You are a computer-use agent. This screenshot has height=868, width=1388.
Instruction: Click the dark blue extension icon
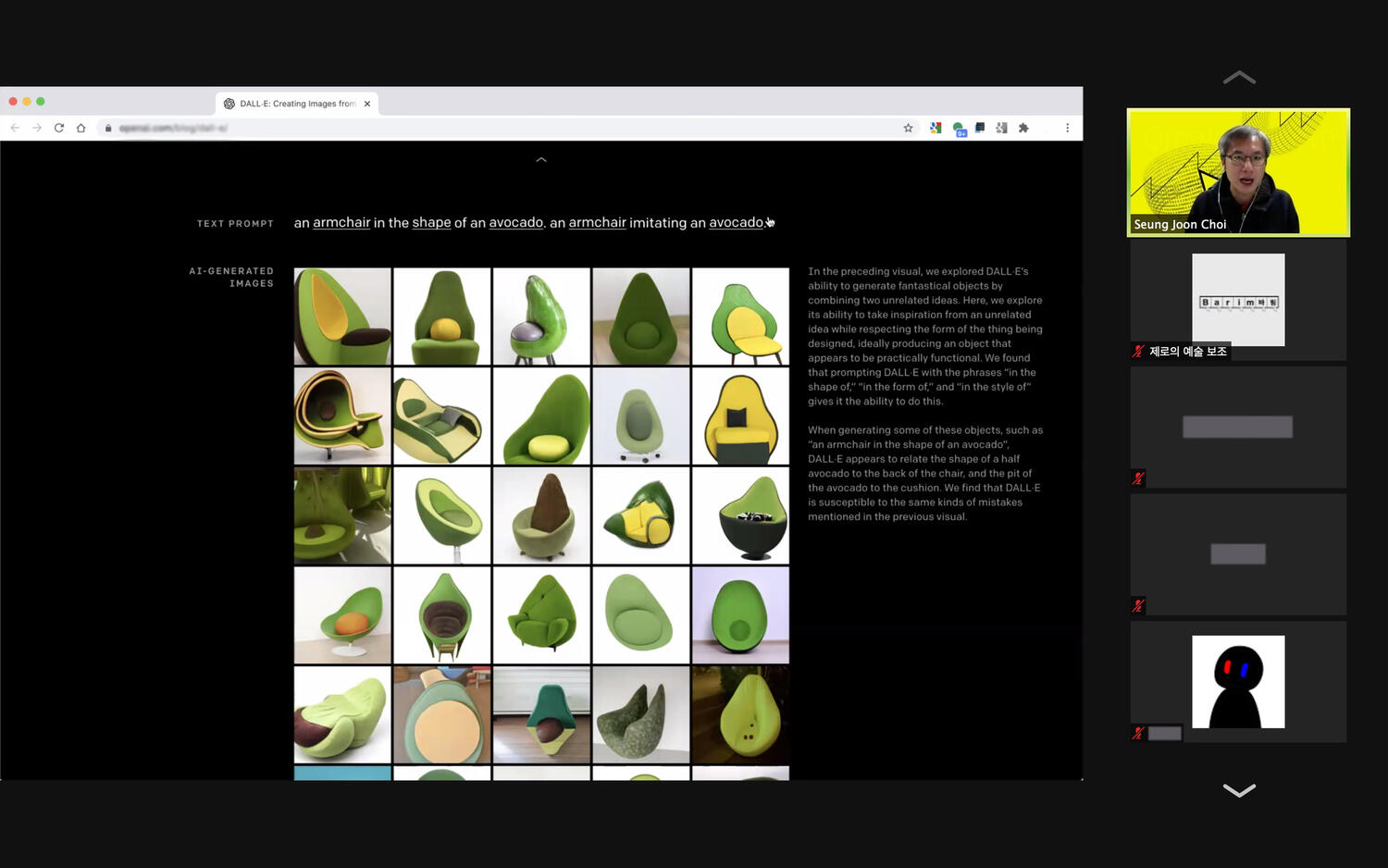[980, 128]
